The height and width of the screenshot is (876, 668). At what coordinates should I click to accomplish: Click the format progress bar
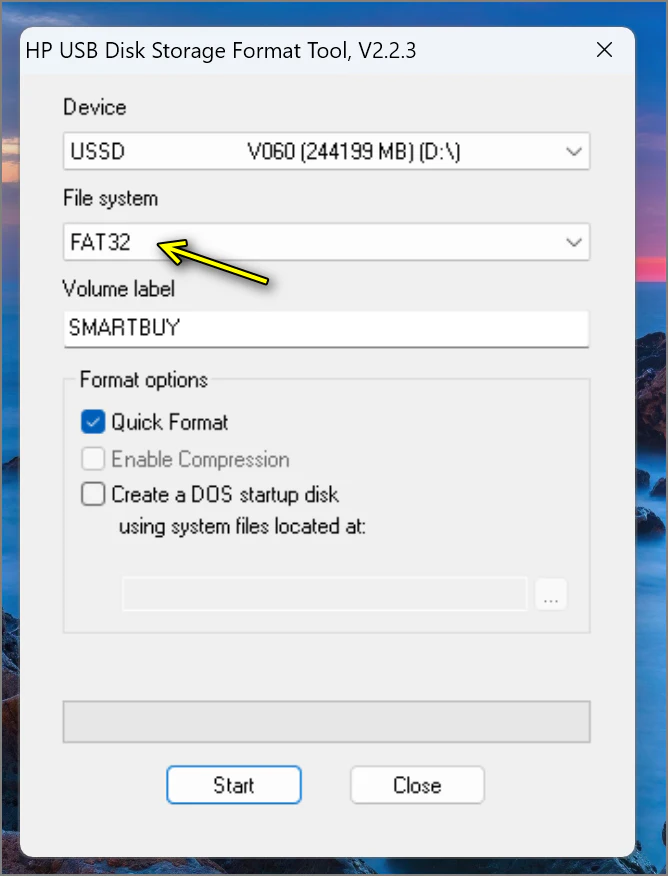325,721
